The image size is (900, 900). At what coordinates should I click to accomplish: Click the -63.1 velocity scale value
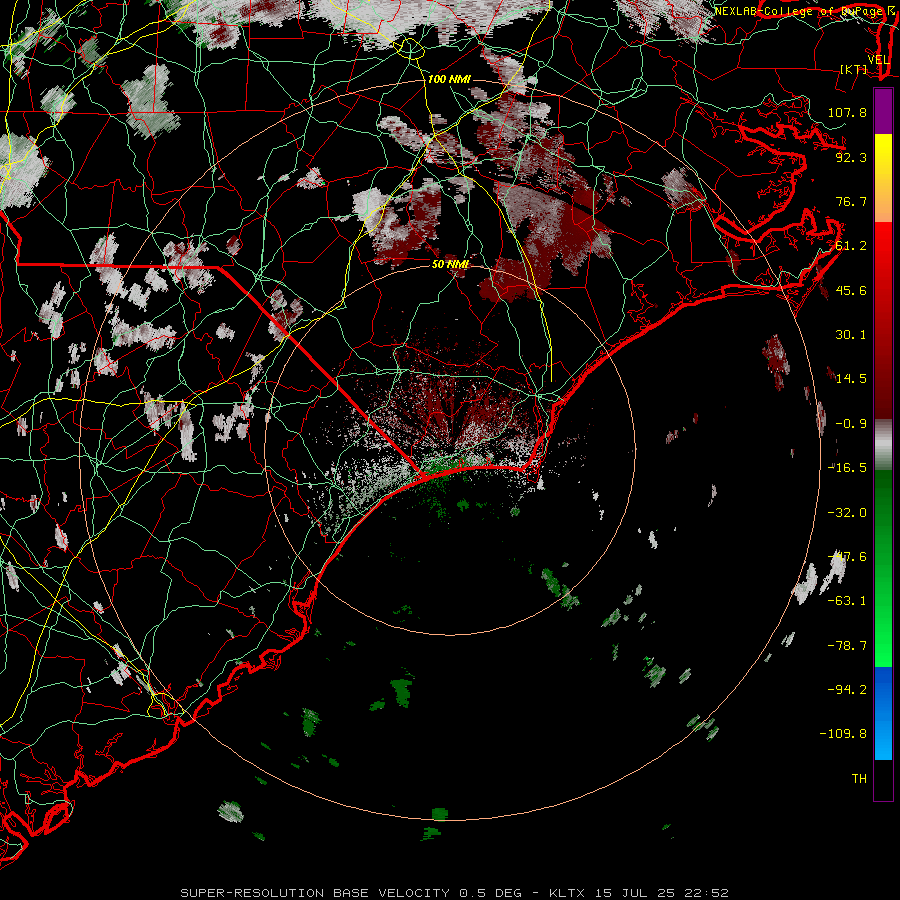(x=847, y=601)
